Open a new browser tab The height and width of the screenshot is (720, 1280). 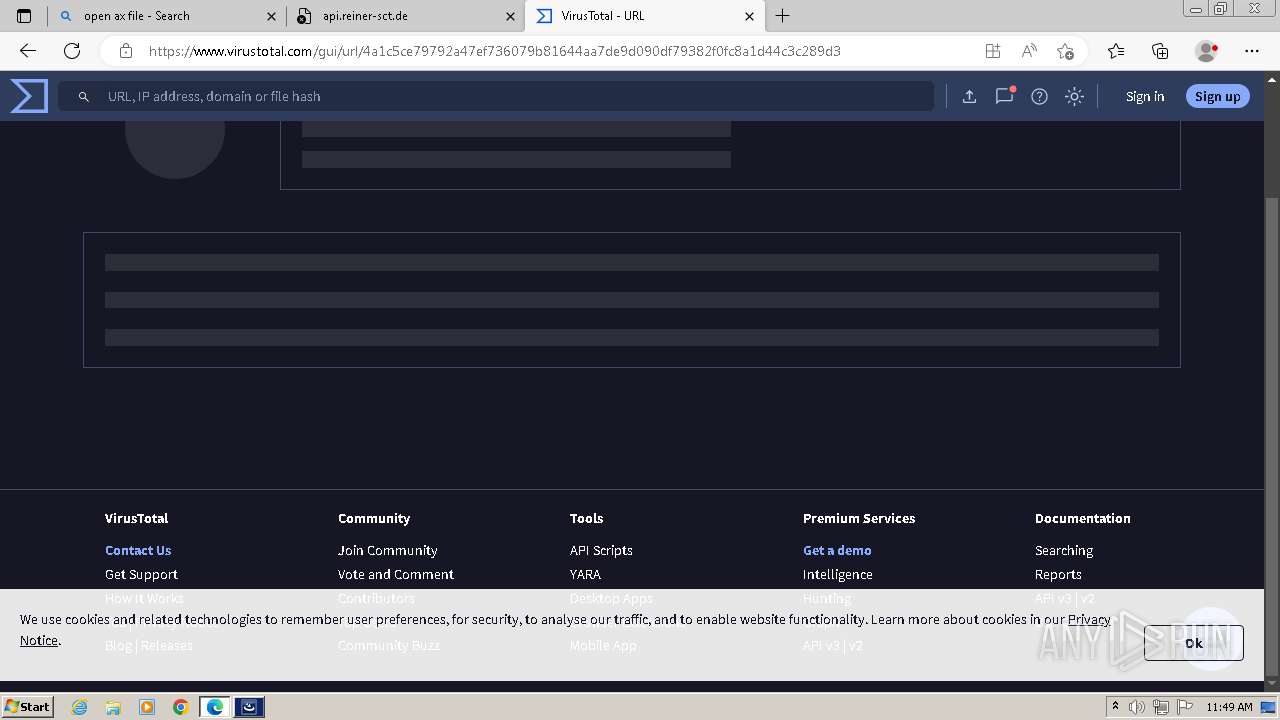click(783, 16)
